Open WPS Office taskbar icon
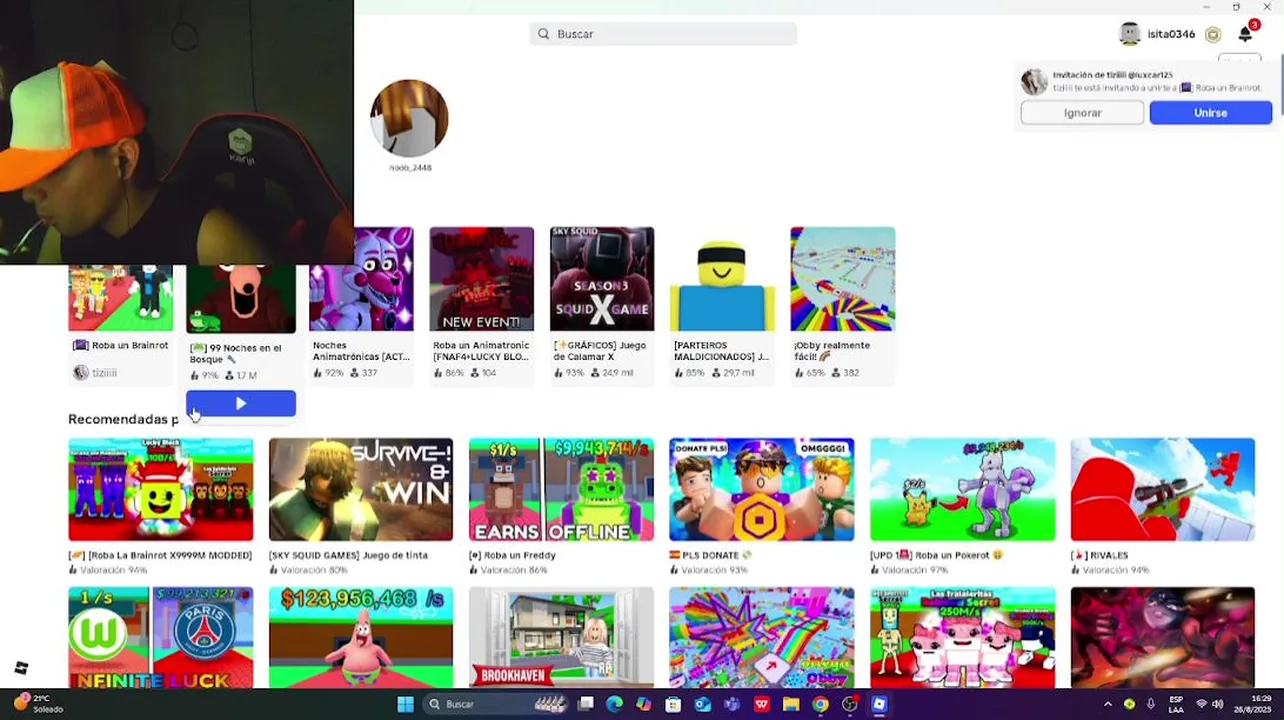1284x720 pixels. coord(761,704)
